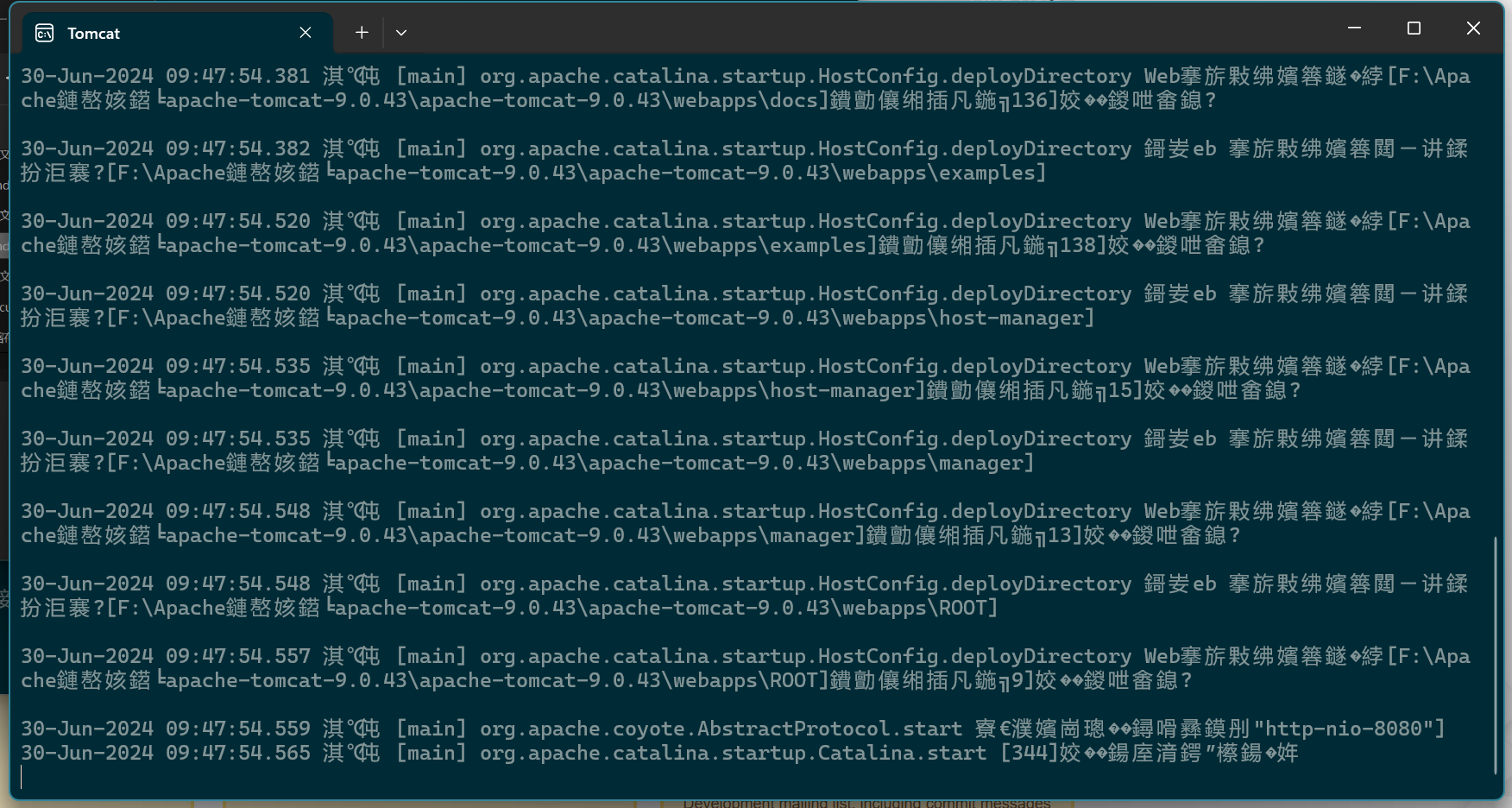
Task: Expand the new tab profile dropdown chevron
Action: (x=401, y=33)
